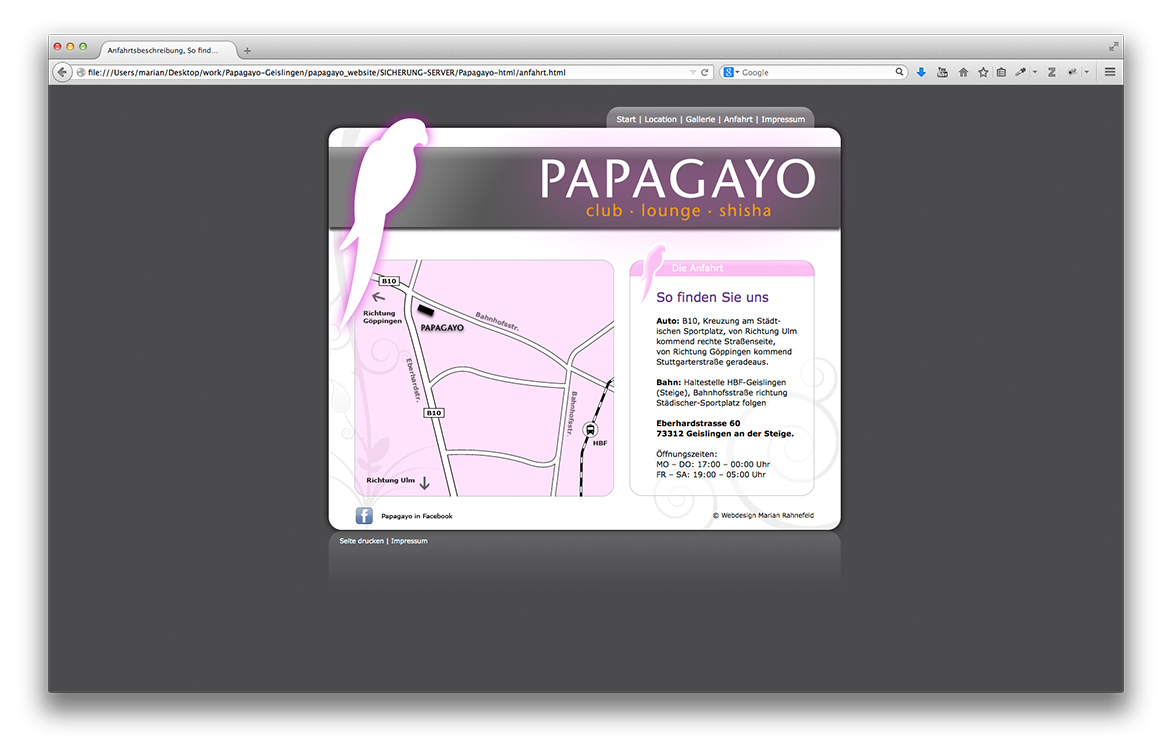Open the Papagayo in Facebook link
Screen dimensions: 1170x750
pyautogui.click(x=417, y=516)
